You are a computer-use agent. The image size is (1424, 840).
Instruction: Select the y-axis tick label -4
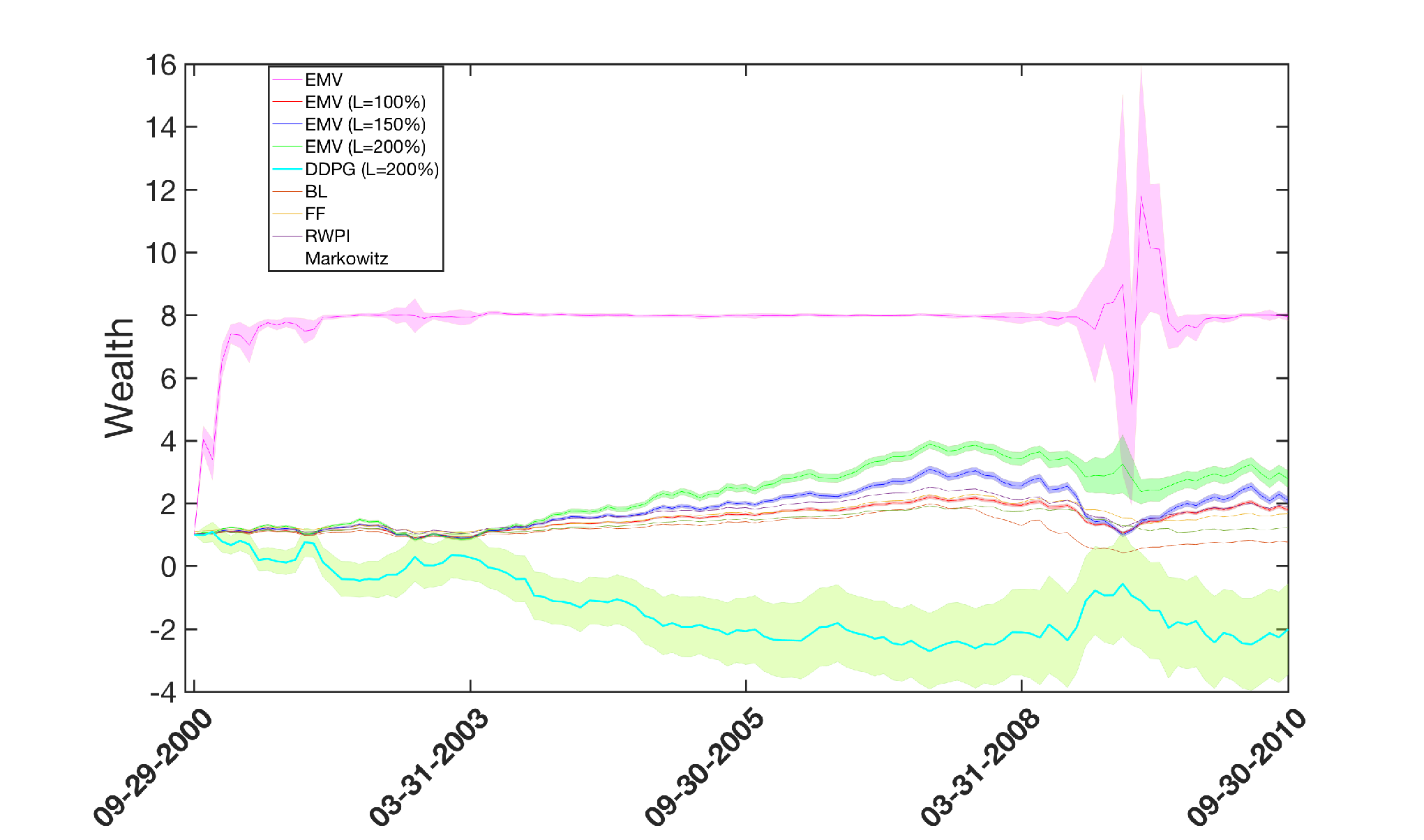point(163,693)
